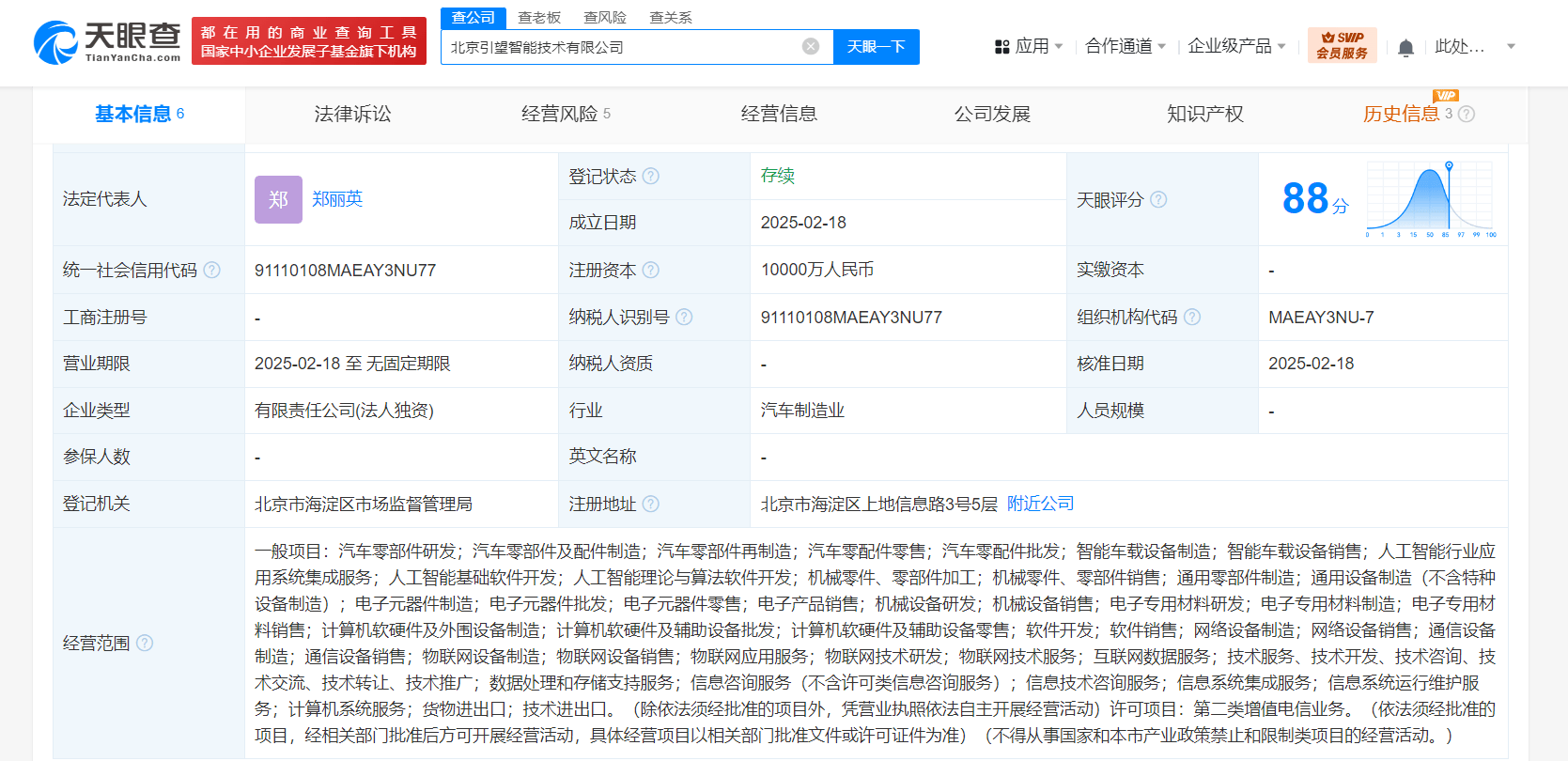Open the 附近公司 link
Screen dimensions: 1568x761
tap(1040, 504)
